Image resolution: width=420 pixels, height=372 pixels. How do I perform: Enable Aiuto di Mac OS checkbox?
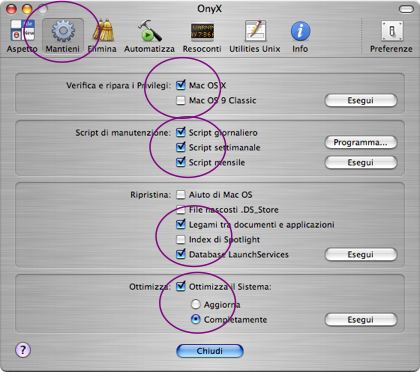(x=181, y=195)
